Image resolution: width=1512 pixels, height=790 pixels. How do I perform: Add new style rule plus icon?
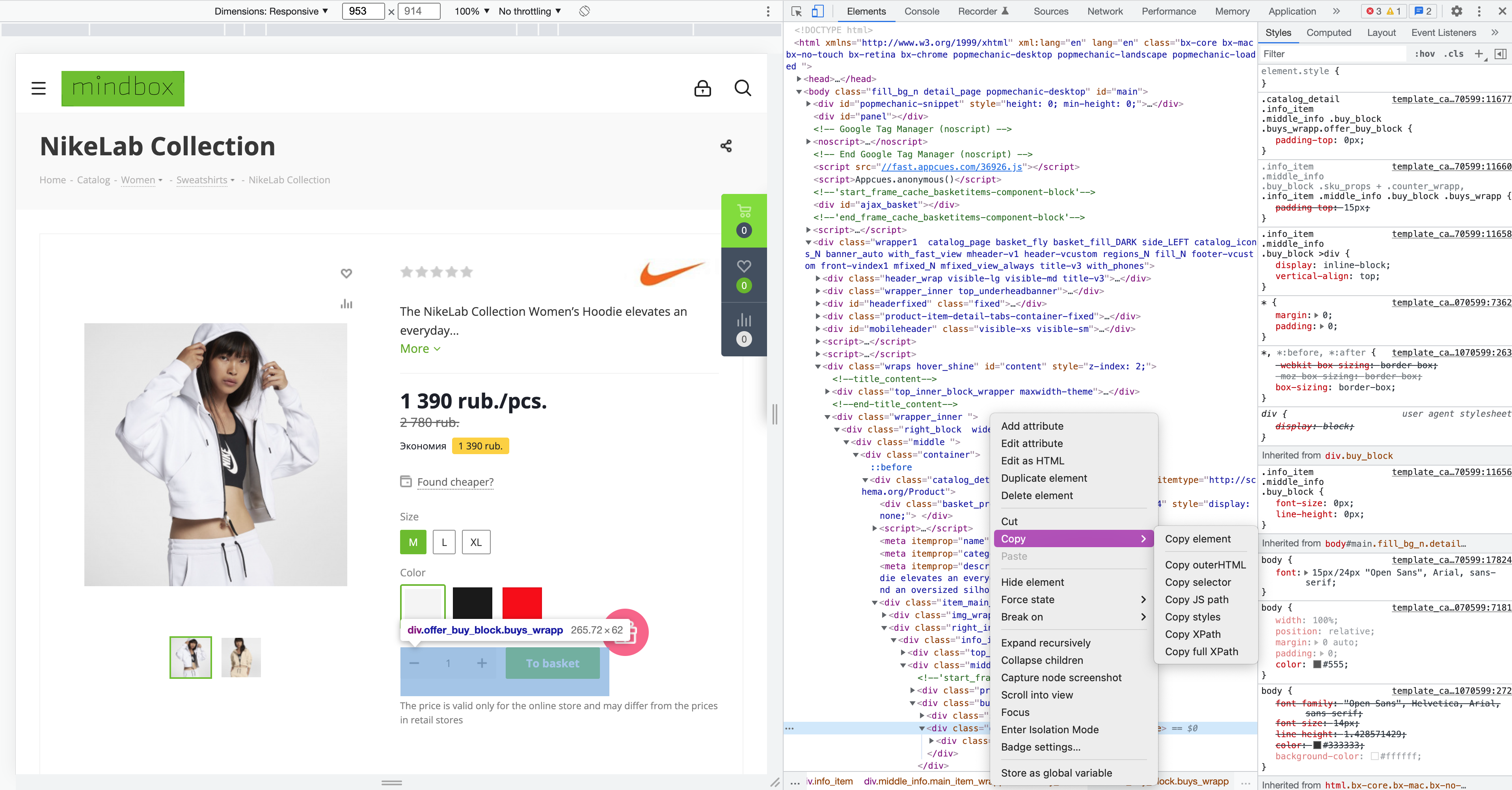point(1478,54)
